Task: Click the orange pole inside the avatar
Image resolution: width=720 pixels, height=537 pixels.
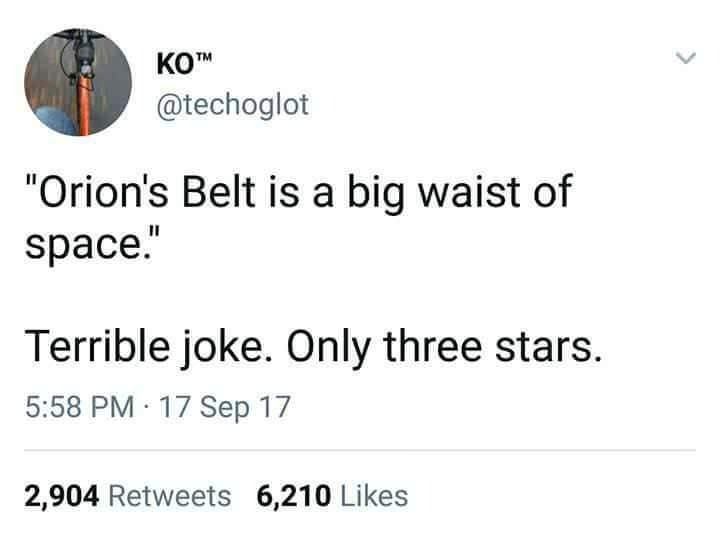Action: (x=84, y=106)
